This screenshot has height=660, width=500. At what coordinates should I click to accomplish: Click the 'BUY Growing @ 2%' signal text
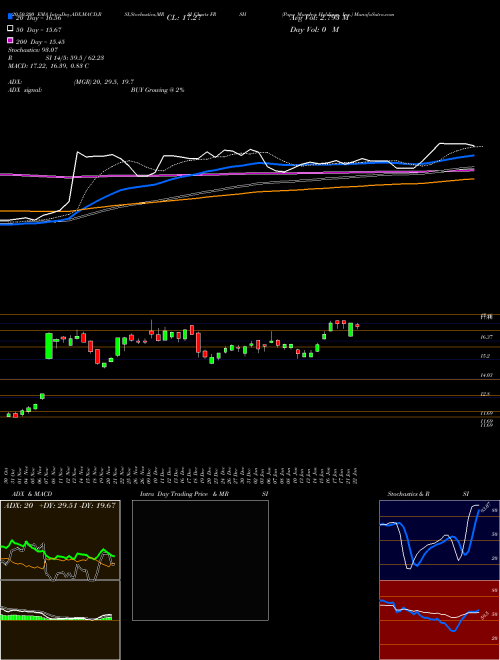(x=157, y=90)
